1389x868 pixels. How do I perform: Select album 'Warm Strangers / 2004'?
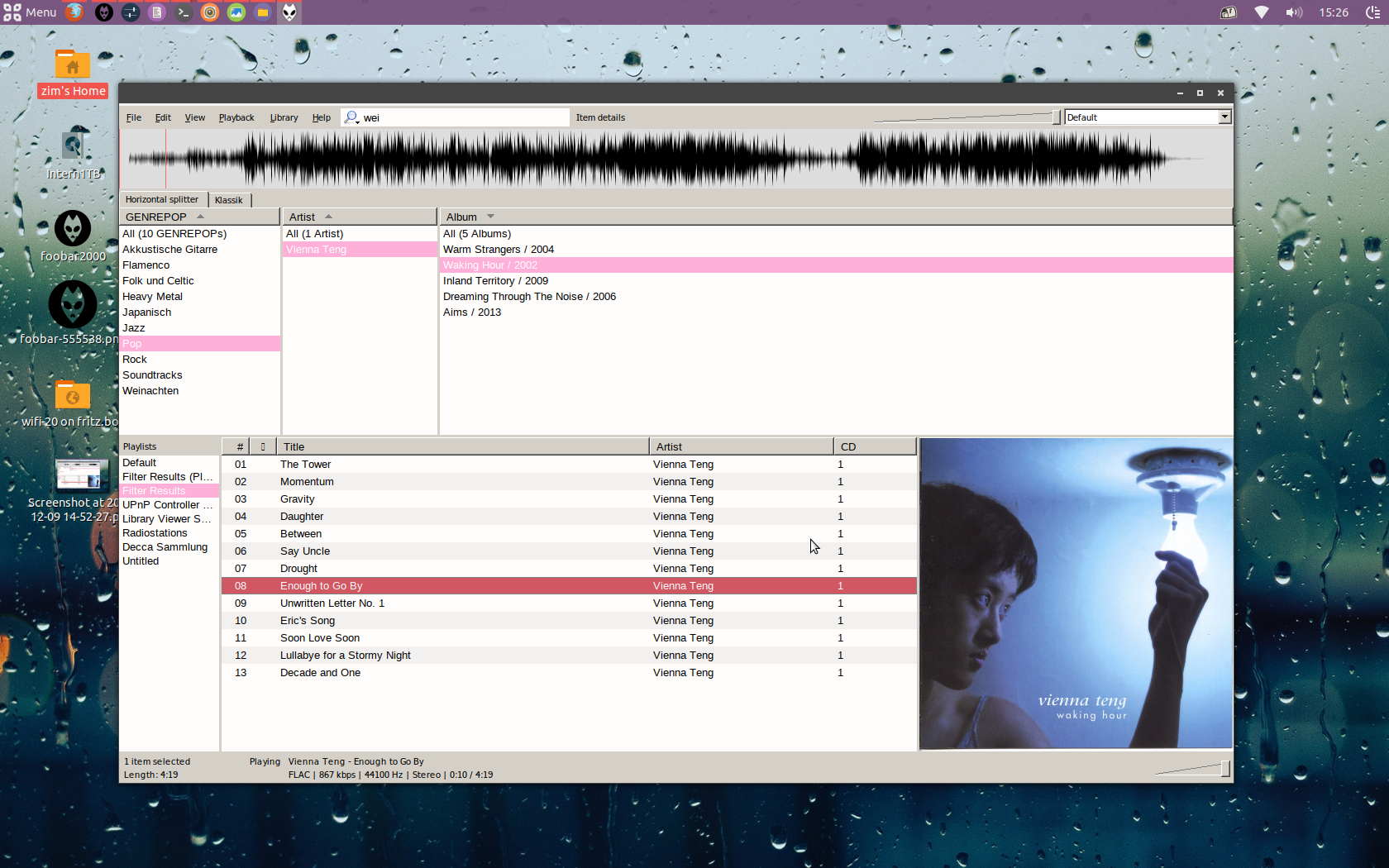[835, 250]
